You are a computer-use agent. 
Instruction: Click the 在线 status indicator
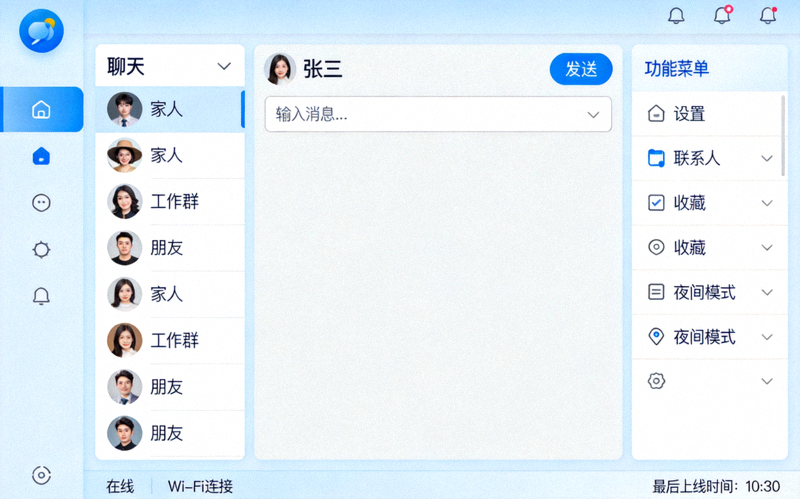120,486
